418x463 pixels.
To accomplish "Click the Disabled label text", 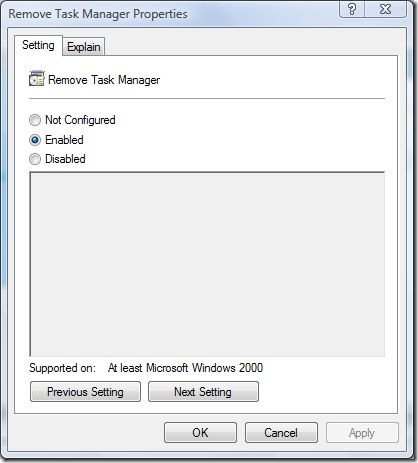I will click(65, 159).
